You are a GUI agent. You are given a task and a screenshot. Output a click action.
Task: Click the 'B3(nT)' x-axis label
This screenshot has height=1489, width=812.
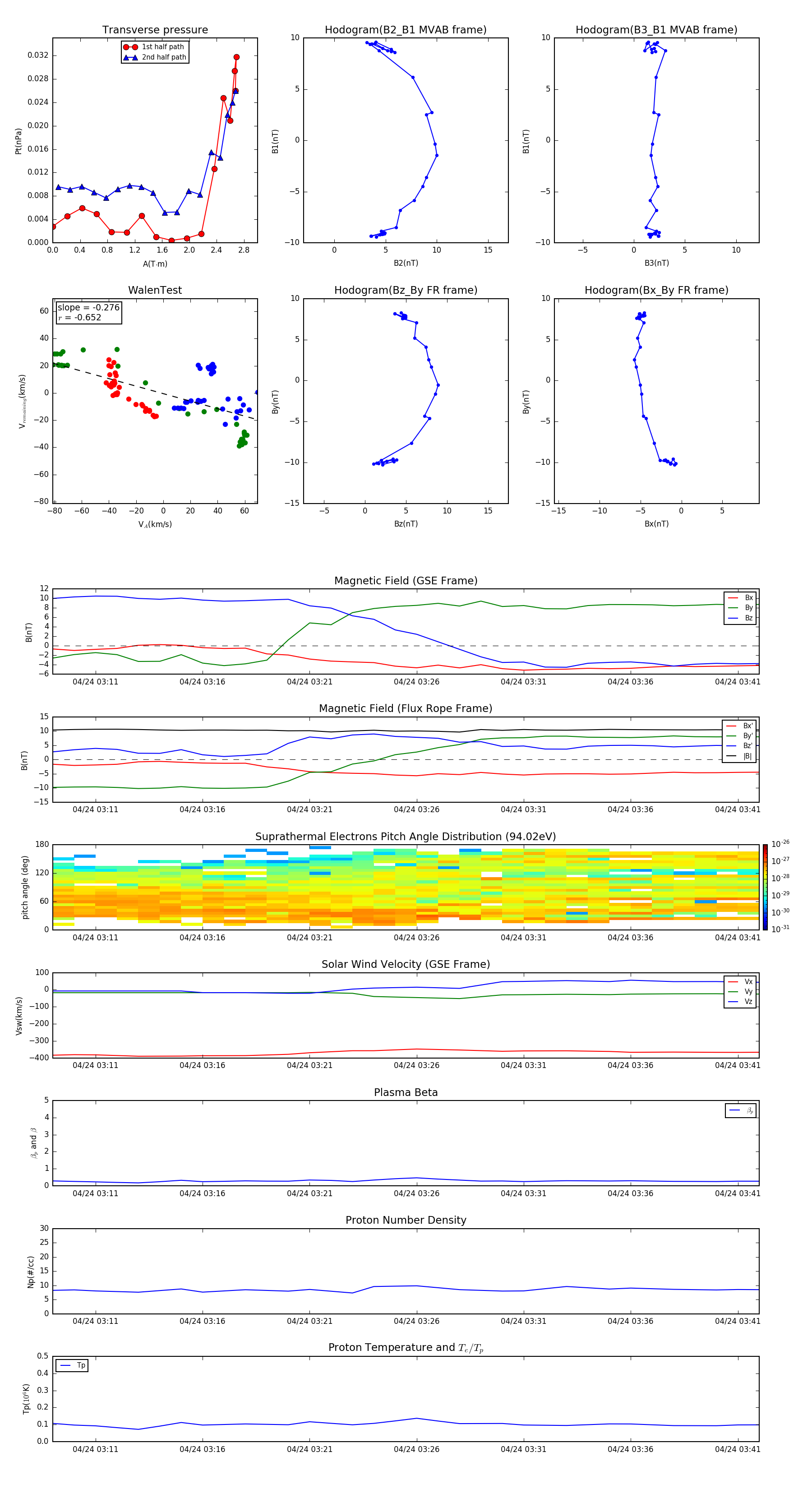pyautogui.click(x=656, y=263)
